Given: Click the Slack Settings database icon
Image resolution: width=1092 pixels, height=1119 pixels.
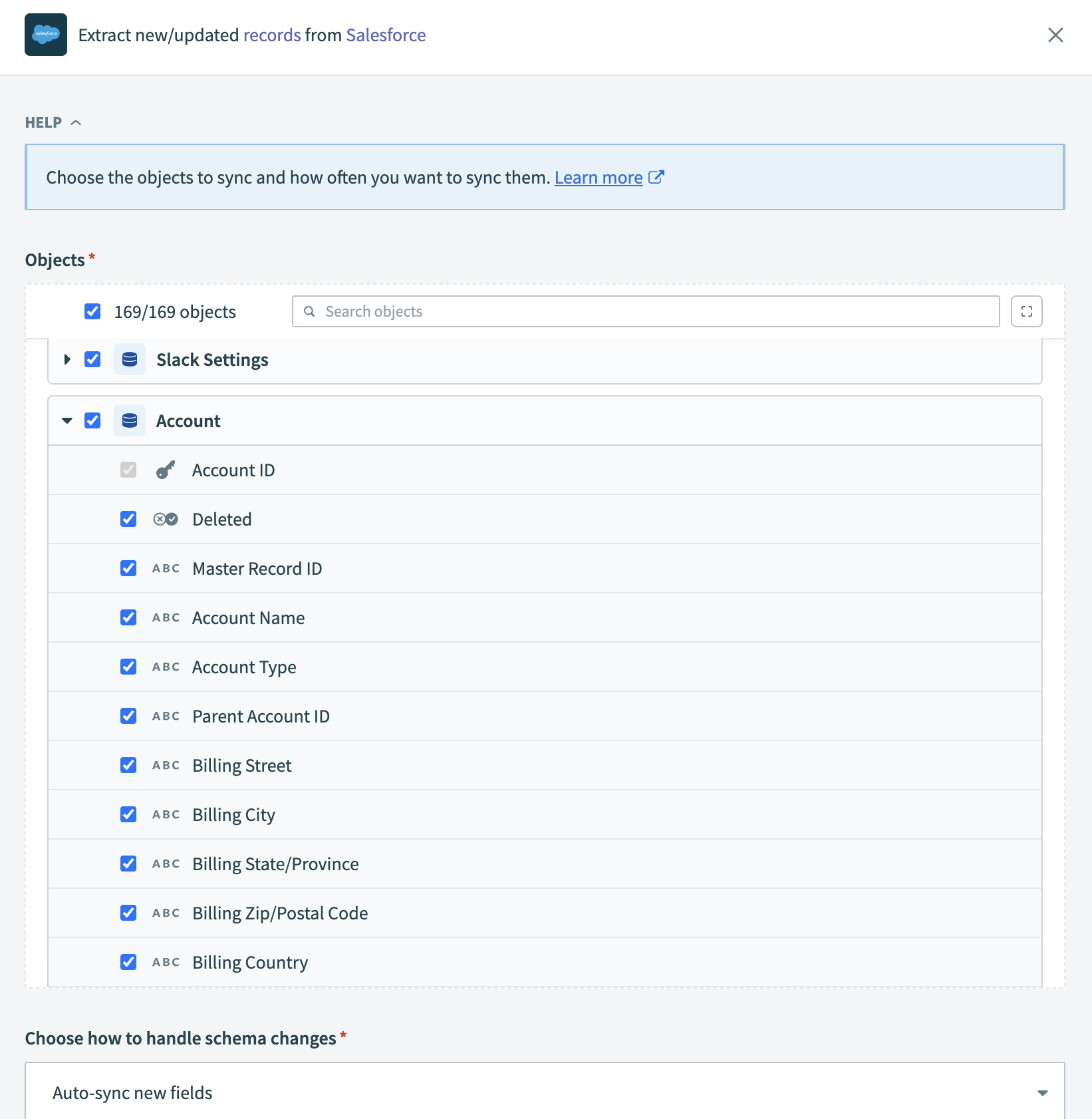Looking at the screenshot, I should coord(130,359).
